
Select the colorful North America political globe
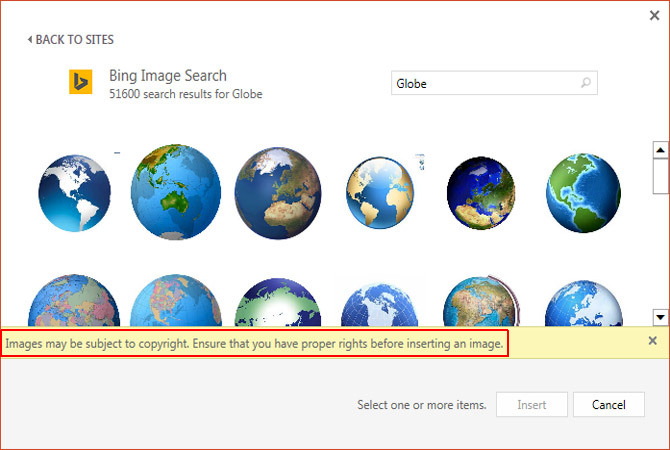[176, 300]
